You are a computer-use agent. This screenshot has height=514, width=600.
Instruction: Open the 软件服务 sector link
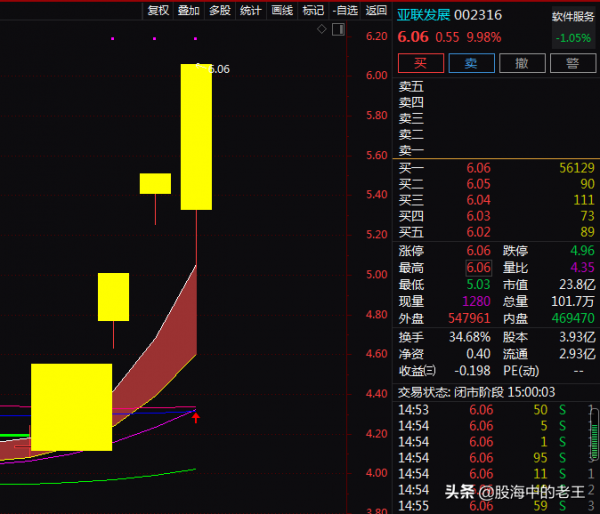click(x=573, y=17)
